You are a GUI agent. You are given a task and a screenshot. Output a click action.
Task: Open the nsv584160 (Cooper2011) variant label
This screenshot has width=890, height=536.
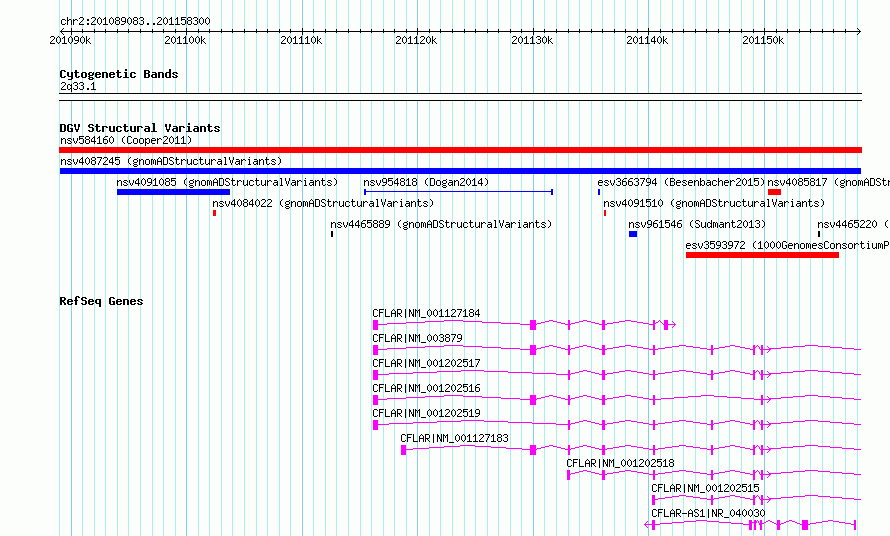point(126,140)
